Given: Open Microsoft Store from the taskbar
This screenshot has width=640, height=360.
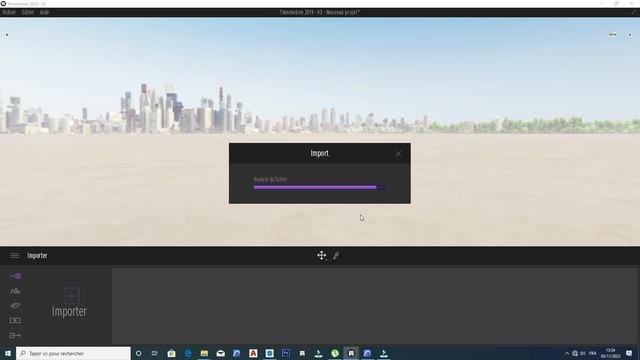Looking at the screenshot, I should pos(171,353).
